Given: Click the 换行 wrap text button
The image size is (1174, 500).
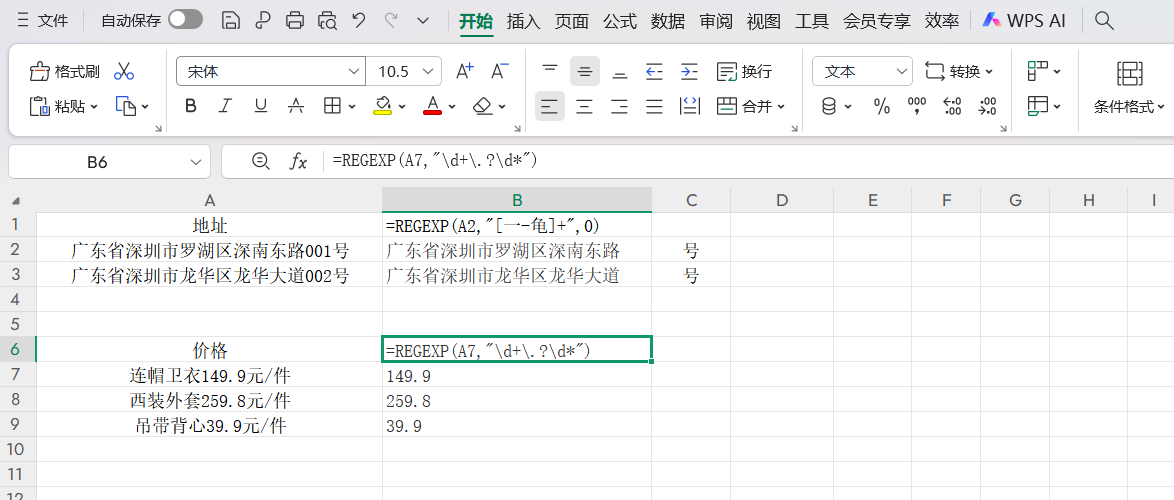Looking at the screenshot, I should (745, 72).
